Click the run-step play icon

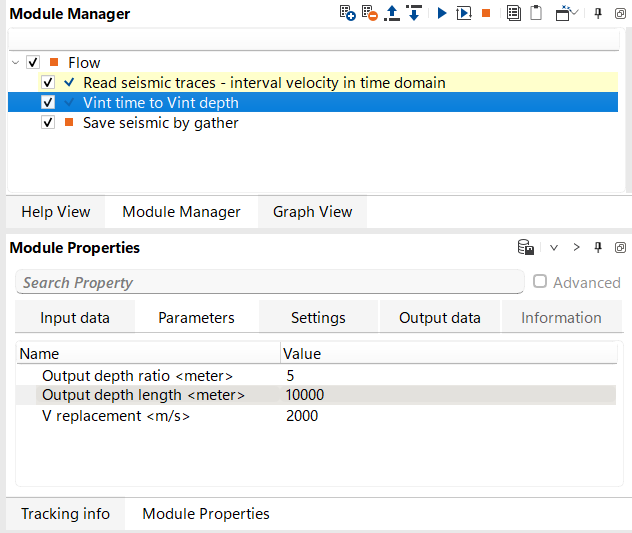464,14
